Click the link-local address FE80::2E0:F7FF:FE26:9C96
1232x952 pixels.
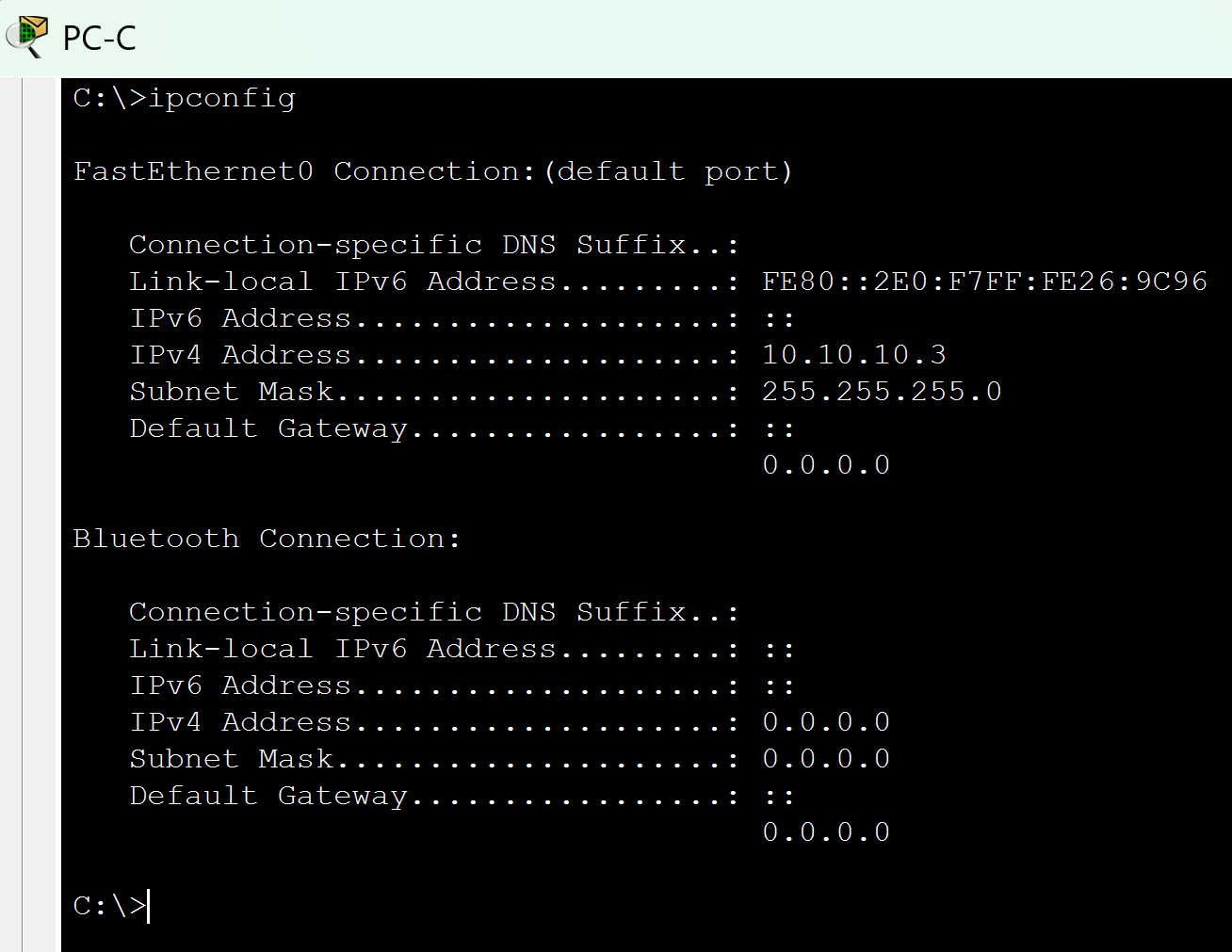984,282
